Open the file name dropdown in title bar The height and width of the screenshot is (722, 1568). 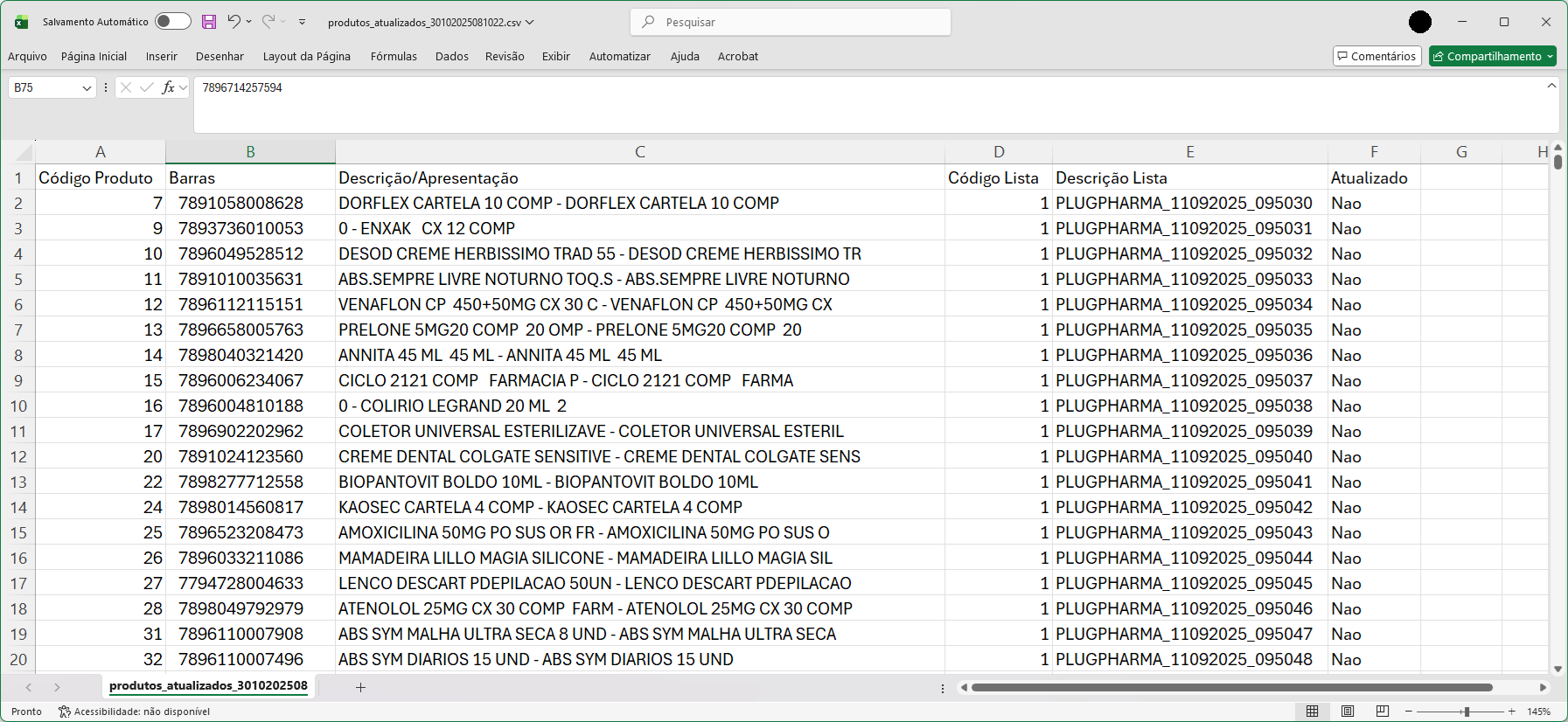tap(529, 22)
